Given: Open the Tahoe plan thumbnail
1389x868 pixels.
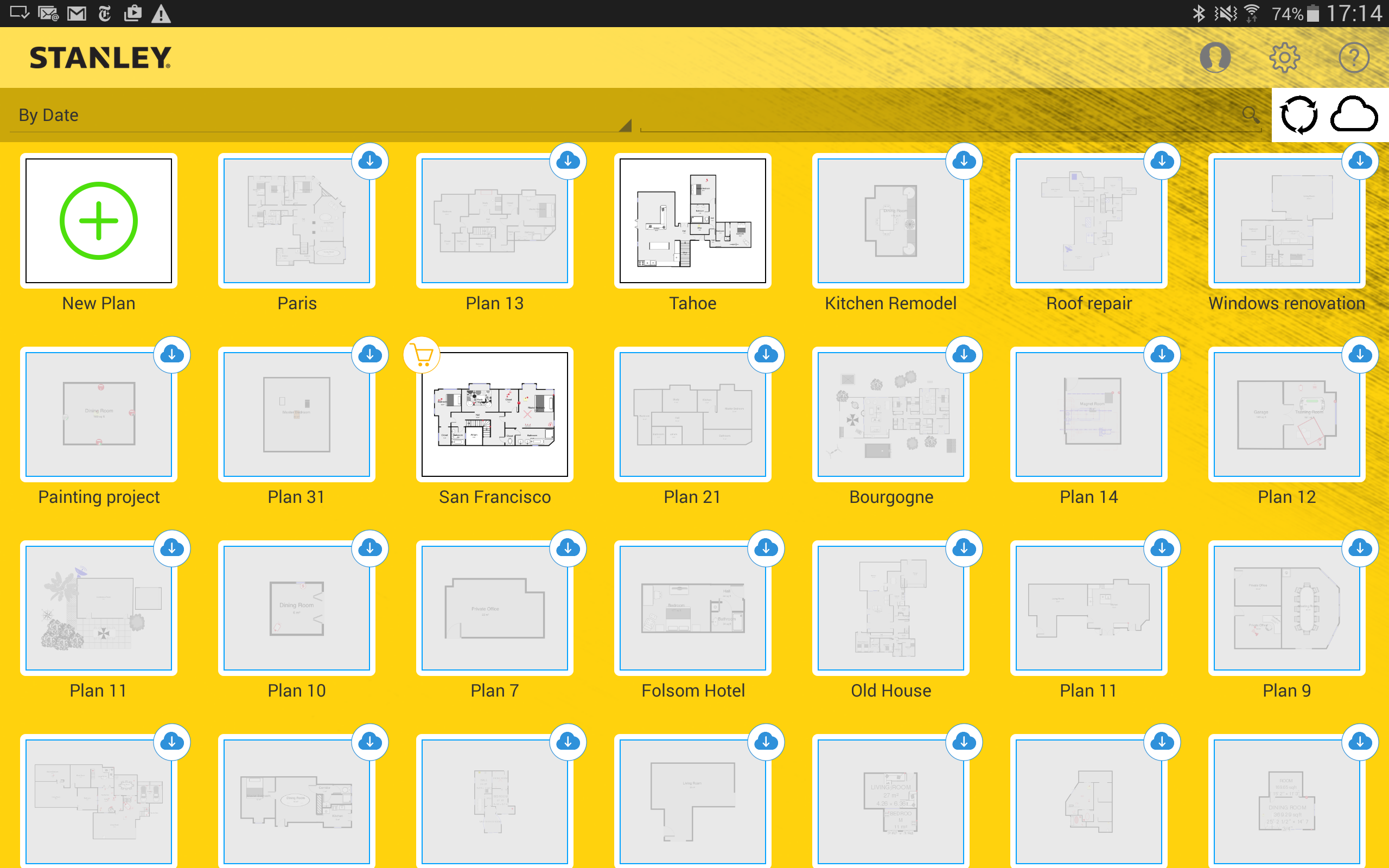Looking at the screenshot, I should click(x=693, y=221).
